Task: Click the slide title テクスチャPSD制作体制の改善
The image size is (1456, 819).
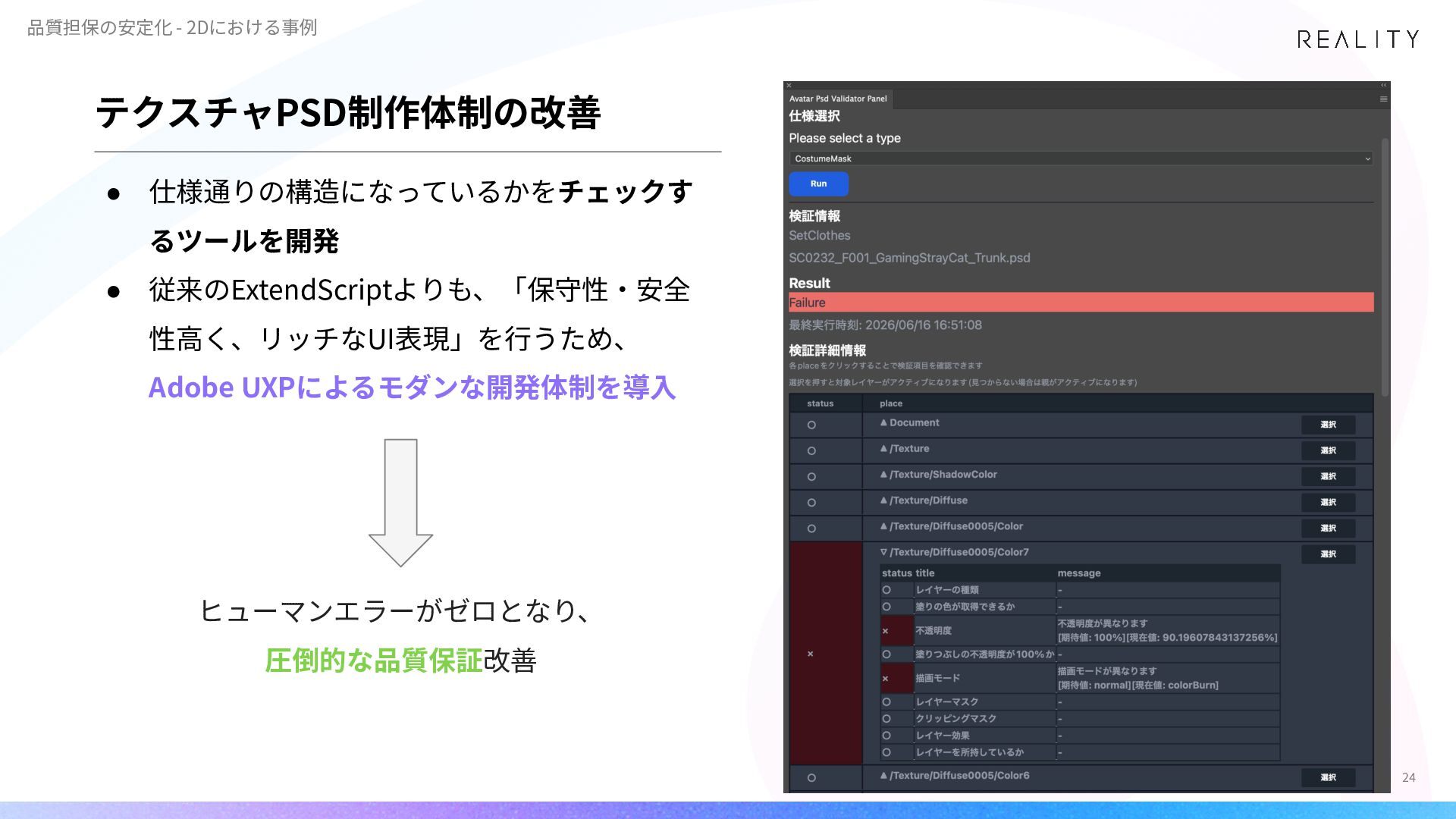Action: (348, 112)
